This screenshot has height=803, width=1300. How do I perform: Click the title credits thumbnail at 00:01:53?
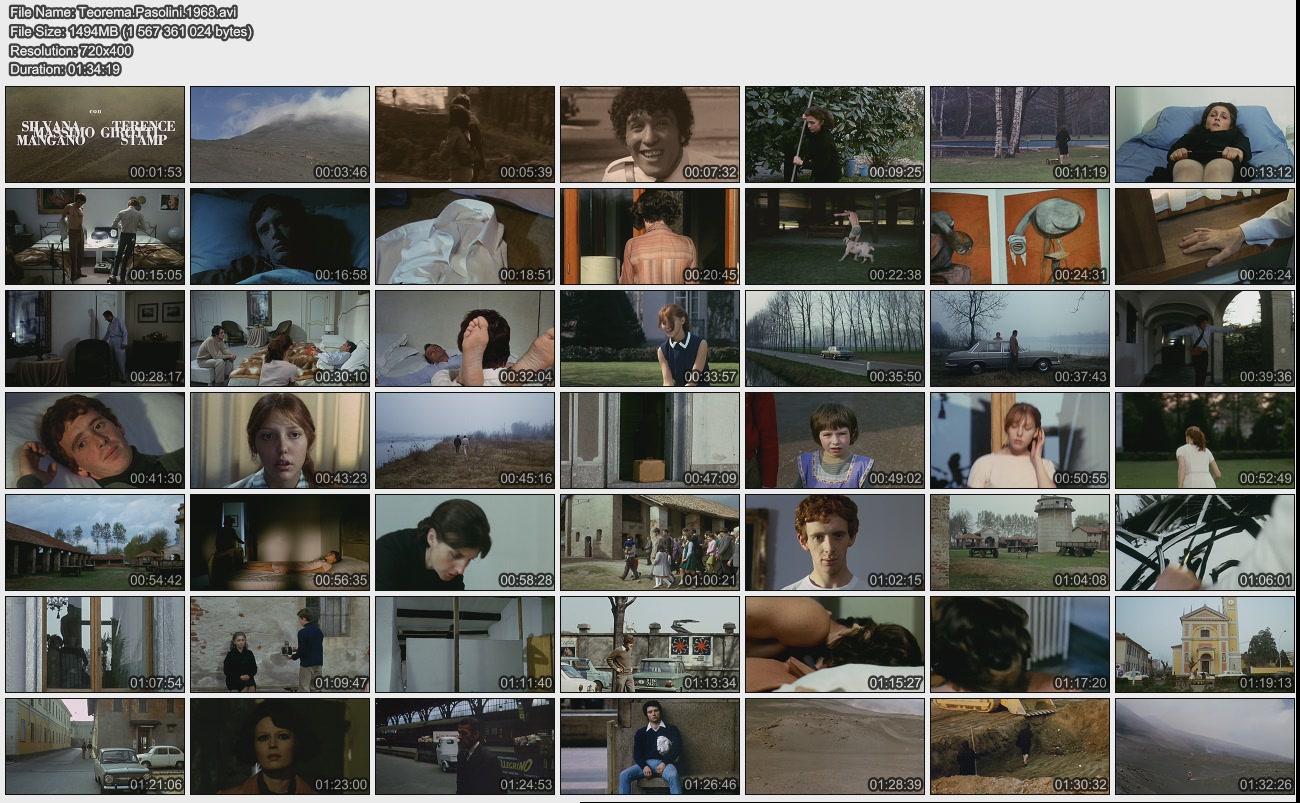click(95, 134)
